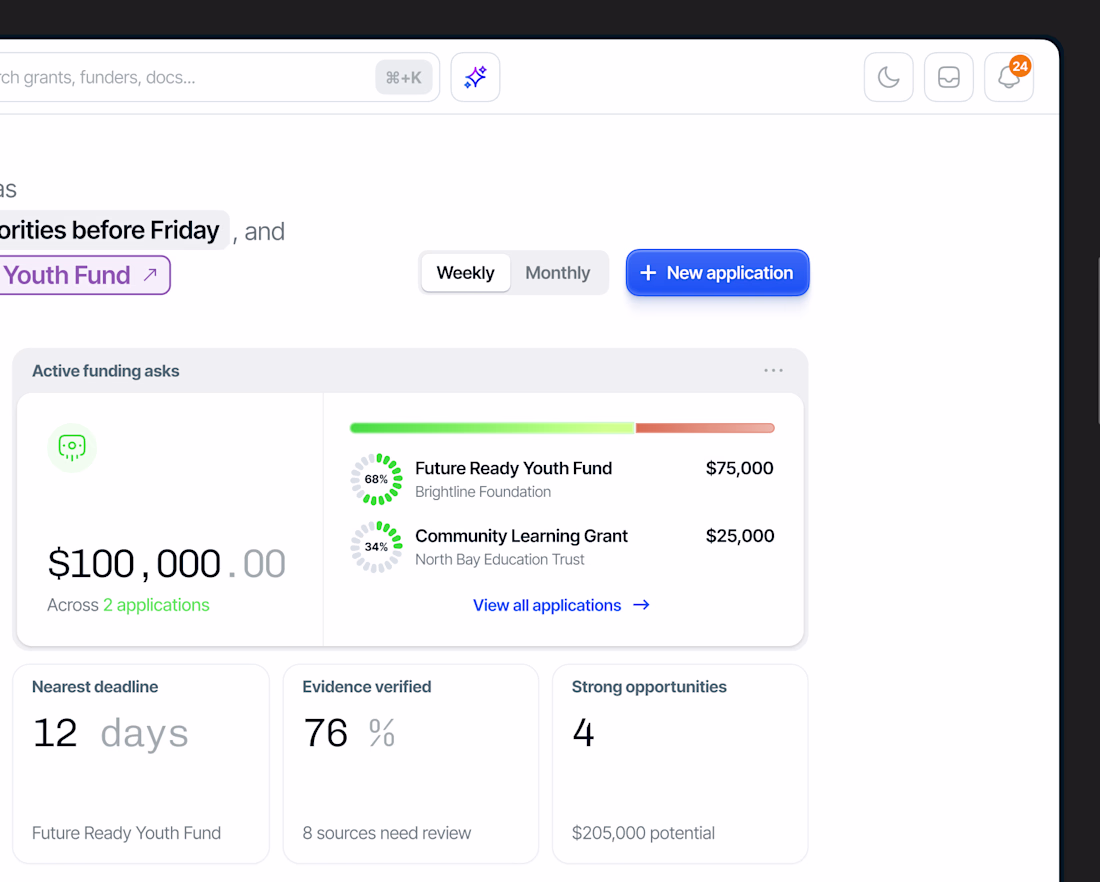Switch to the Weekly view

click(465, 273)
